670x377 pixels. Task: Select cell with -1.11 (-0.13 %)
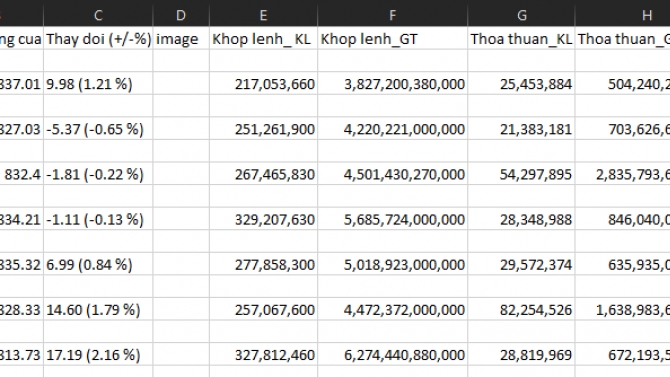click(x=98, y=219)
